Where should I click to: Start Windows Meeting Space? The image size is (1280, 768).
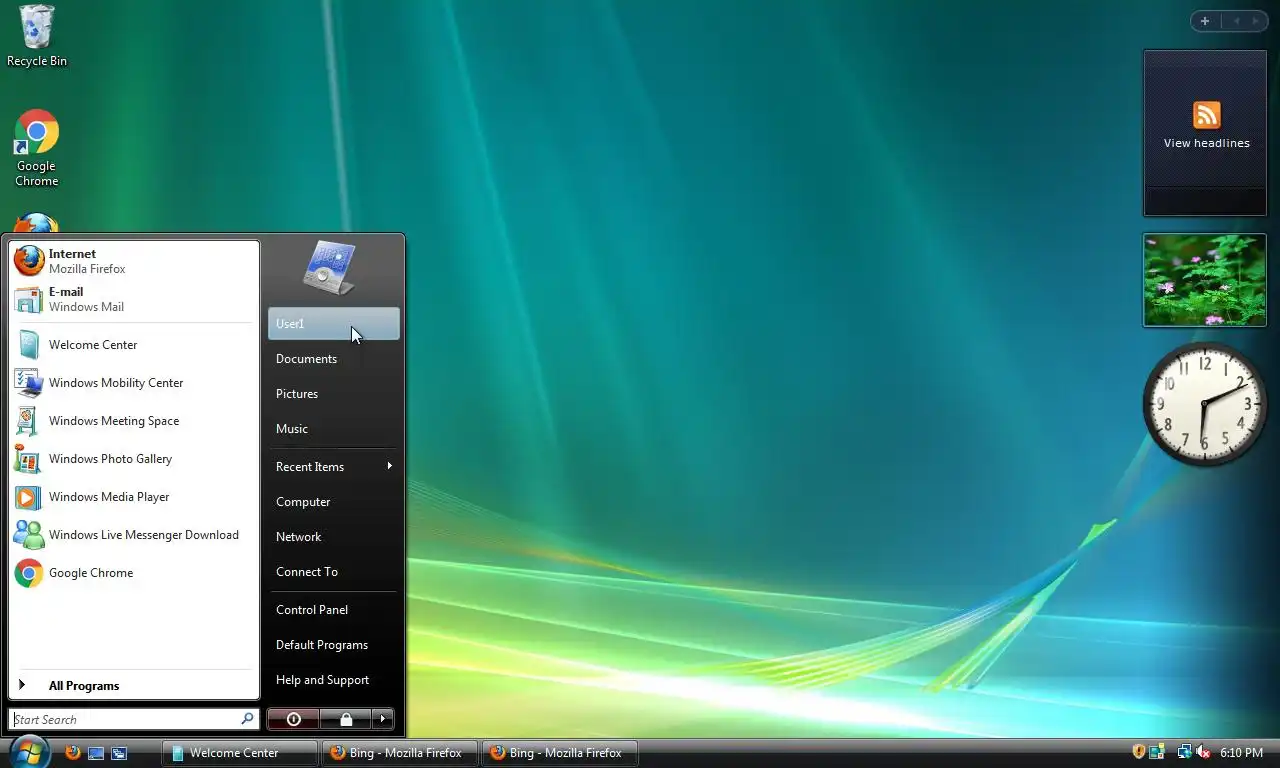click(x=134, y=421)
